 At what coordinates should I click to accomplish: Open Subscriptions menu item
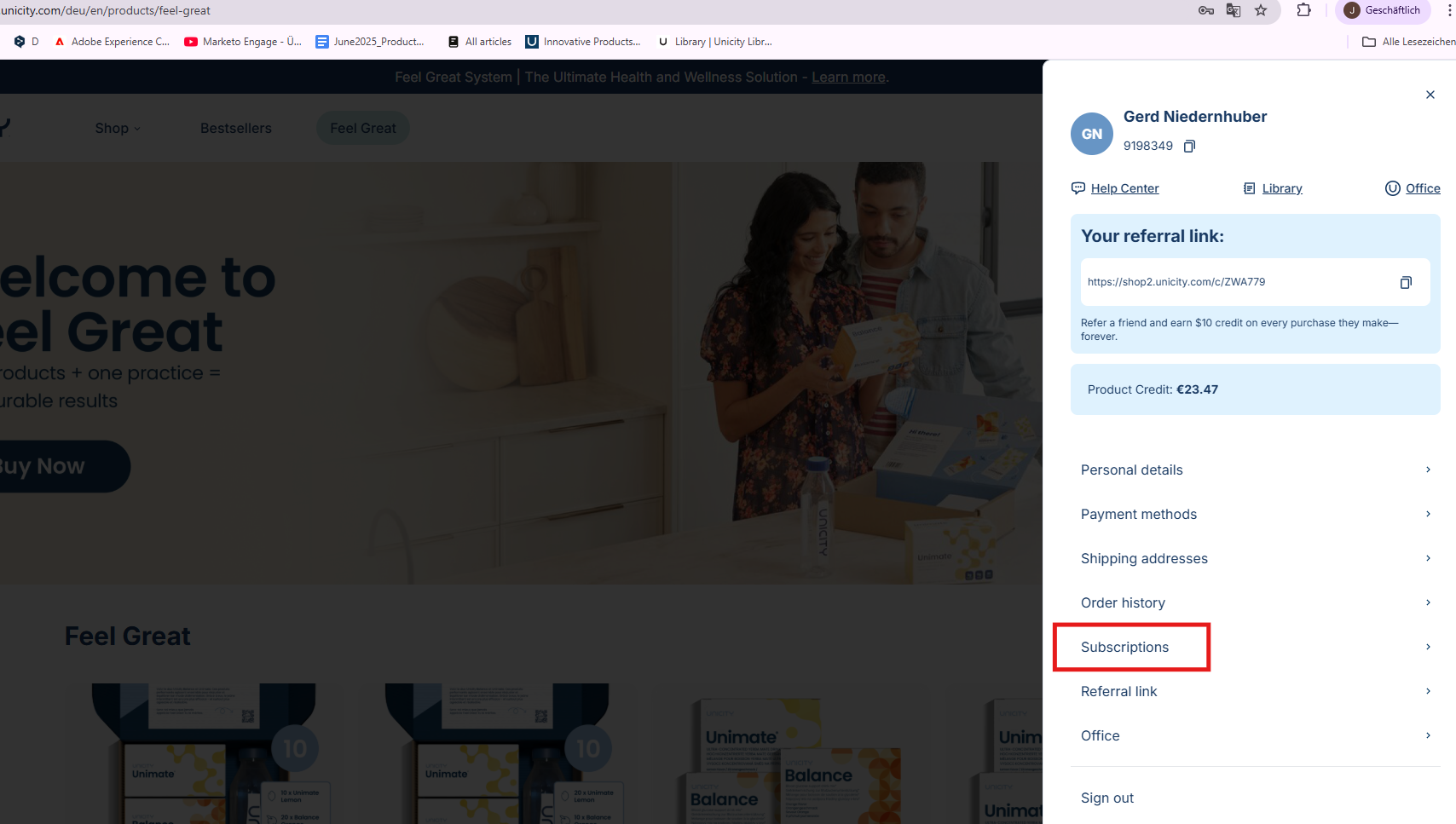pos(1125,647)
